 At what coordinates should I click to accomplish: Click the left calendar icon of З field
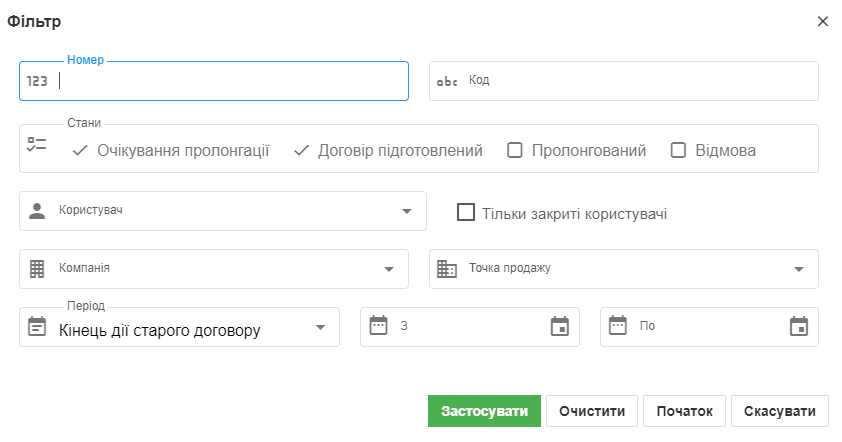pos(378,325)
